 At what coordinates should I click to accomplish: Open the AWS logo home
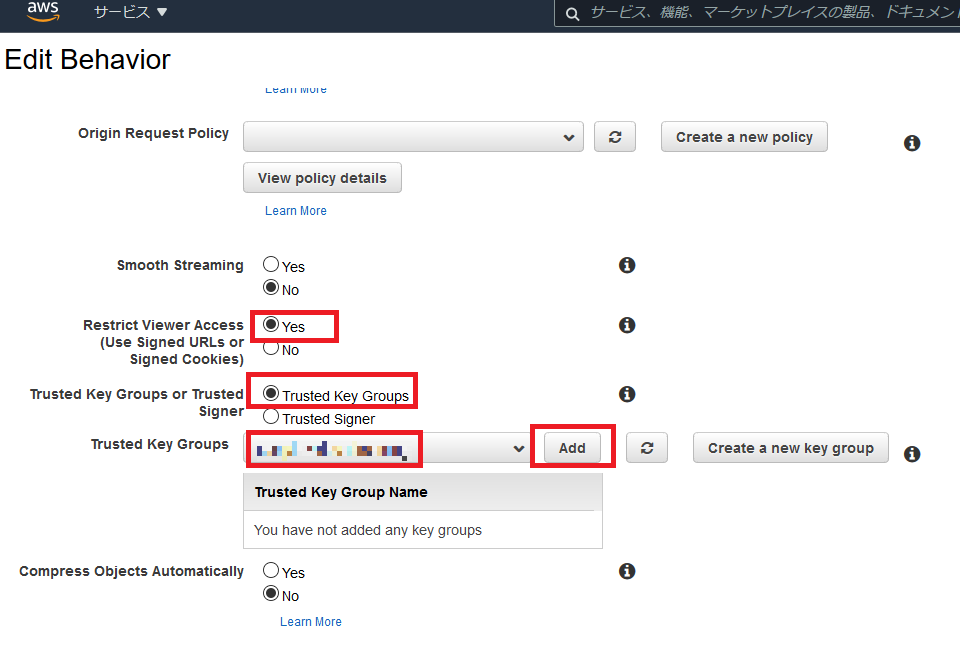pos(43,11)
